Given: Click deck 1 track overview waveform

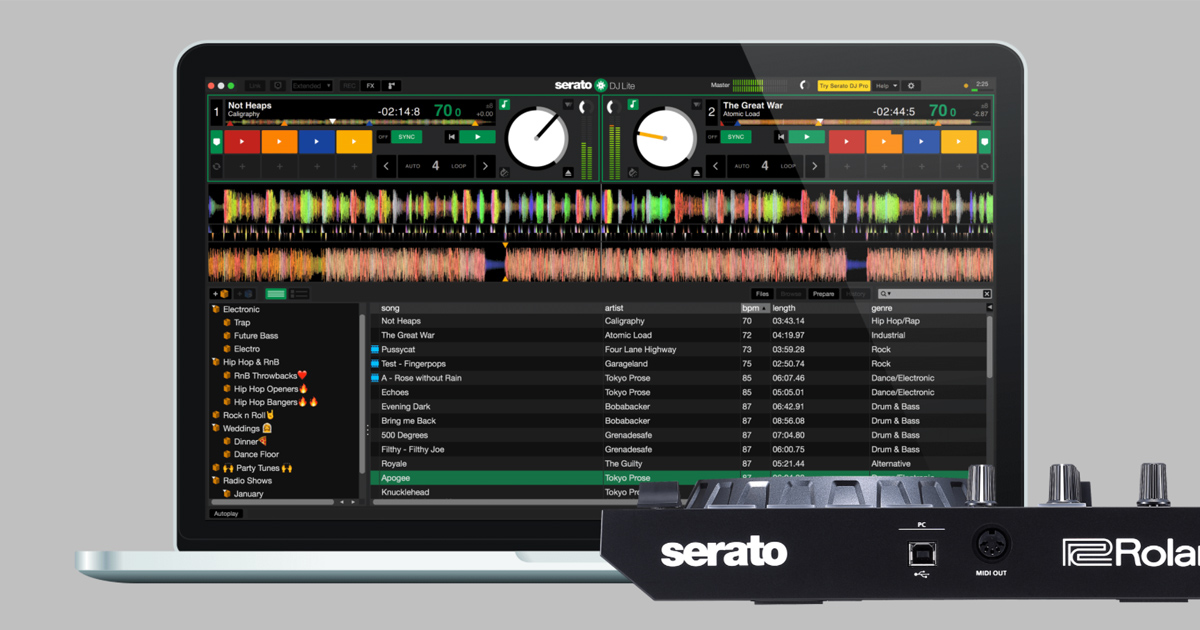Looking at the screenshot, I should pos(360,123).
